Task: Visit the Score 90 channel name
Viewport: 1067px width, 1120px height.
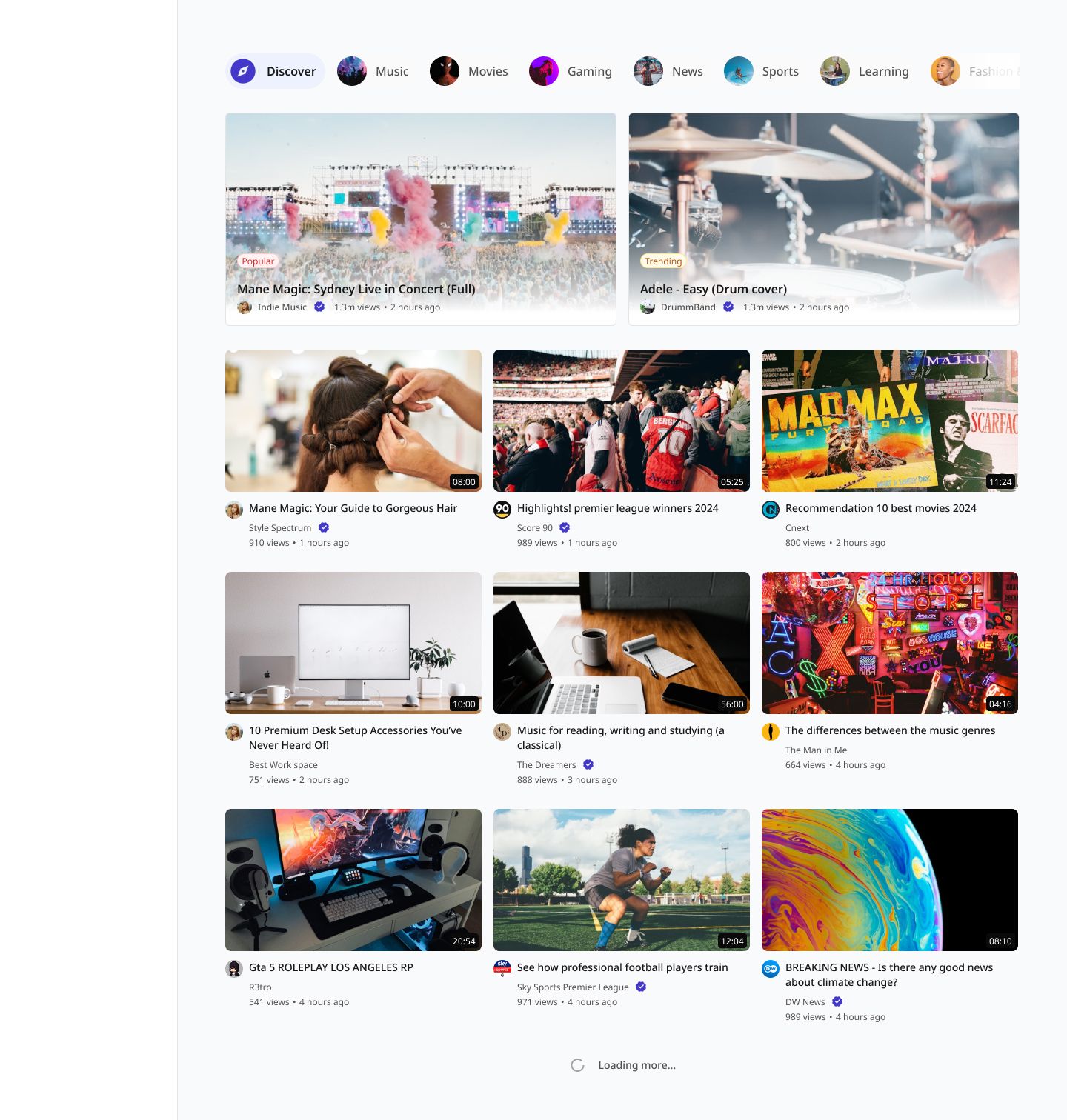Action: point(535,527)
